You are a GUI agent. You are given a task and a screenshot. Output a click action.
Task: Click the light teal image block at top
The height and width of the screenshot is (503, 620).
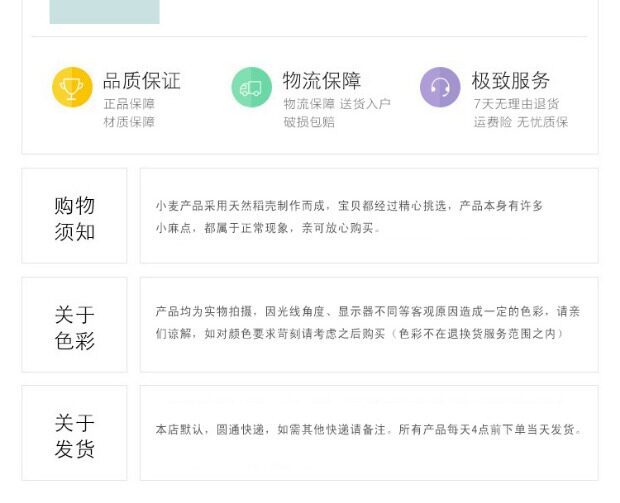104,12
